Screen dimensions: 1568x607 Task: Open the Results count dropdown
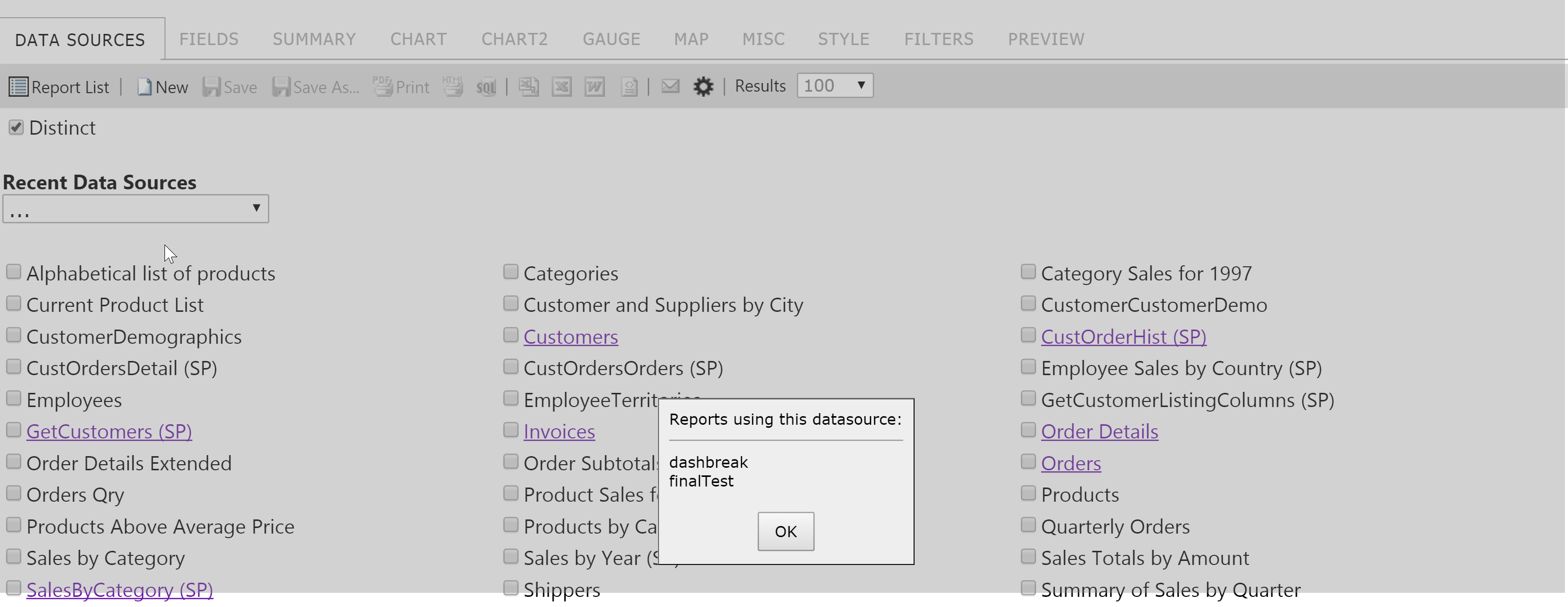pos(835,86)
